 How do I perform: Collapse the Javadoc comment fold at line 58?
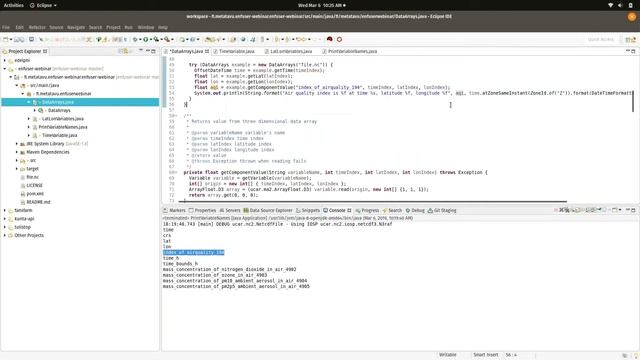click(x=176, y=116)
